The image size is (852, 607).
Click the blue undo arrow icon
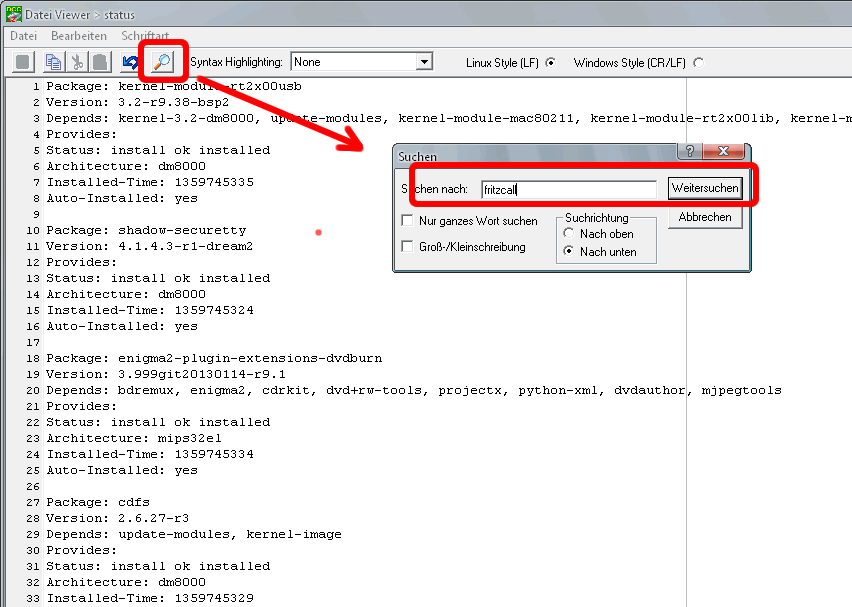[130, 62]
